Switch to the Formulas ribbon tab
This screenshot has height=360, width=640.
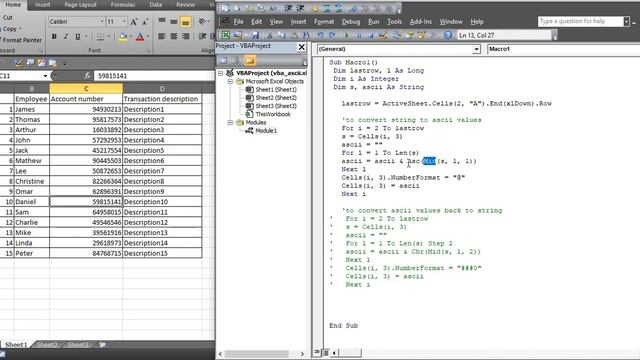pos(123,5)
